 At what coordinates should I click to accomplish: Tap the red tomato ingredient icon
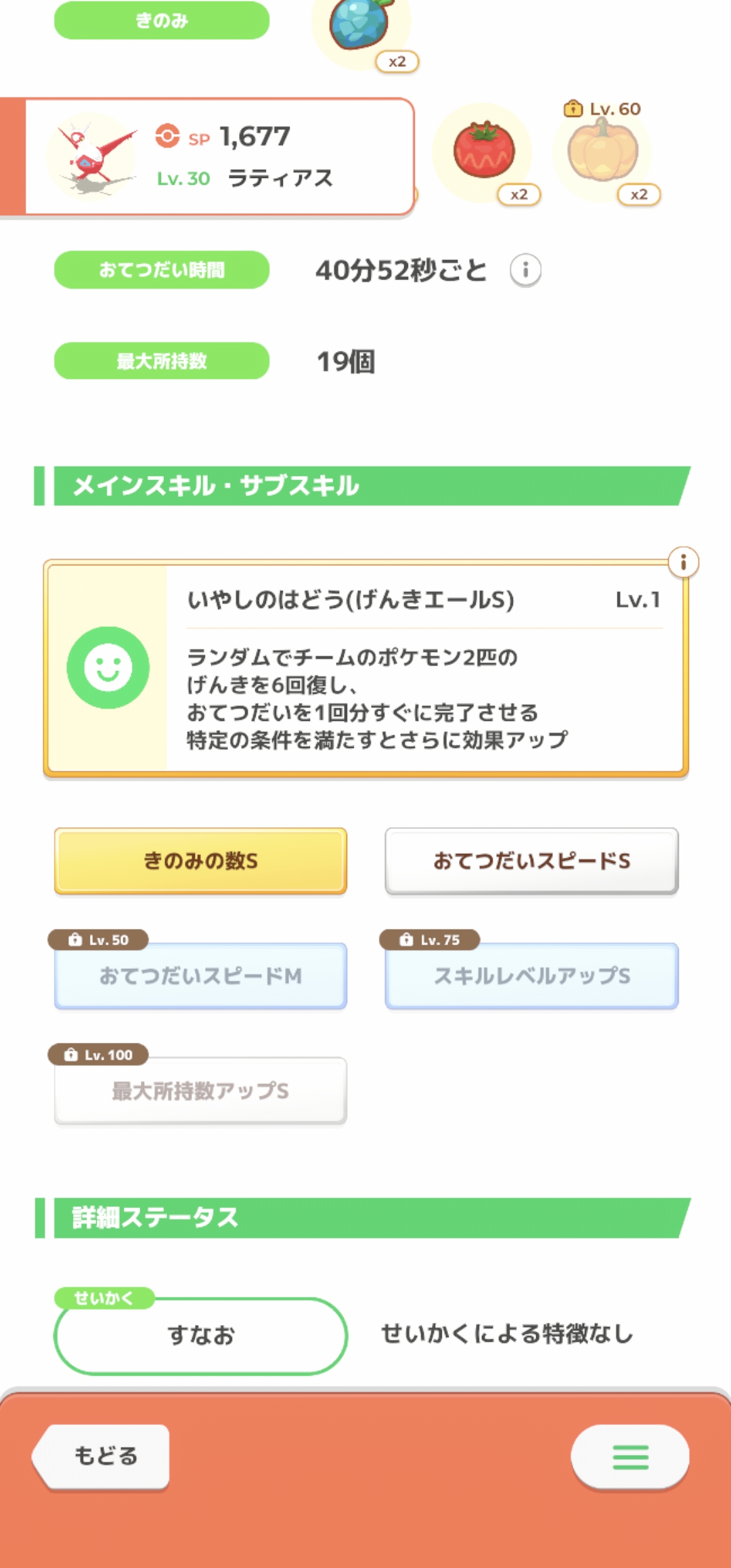pos(483,151)
